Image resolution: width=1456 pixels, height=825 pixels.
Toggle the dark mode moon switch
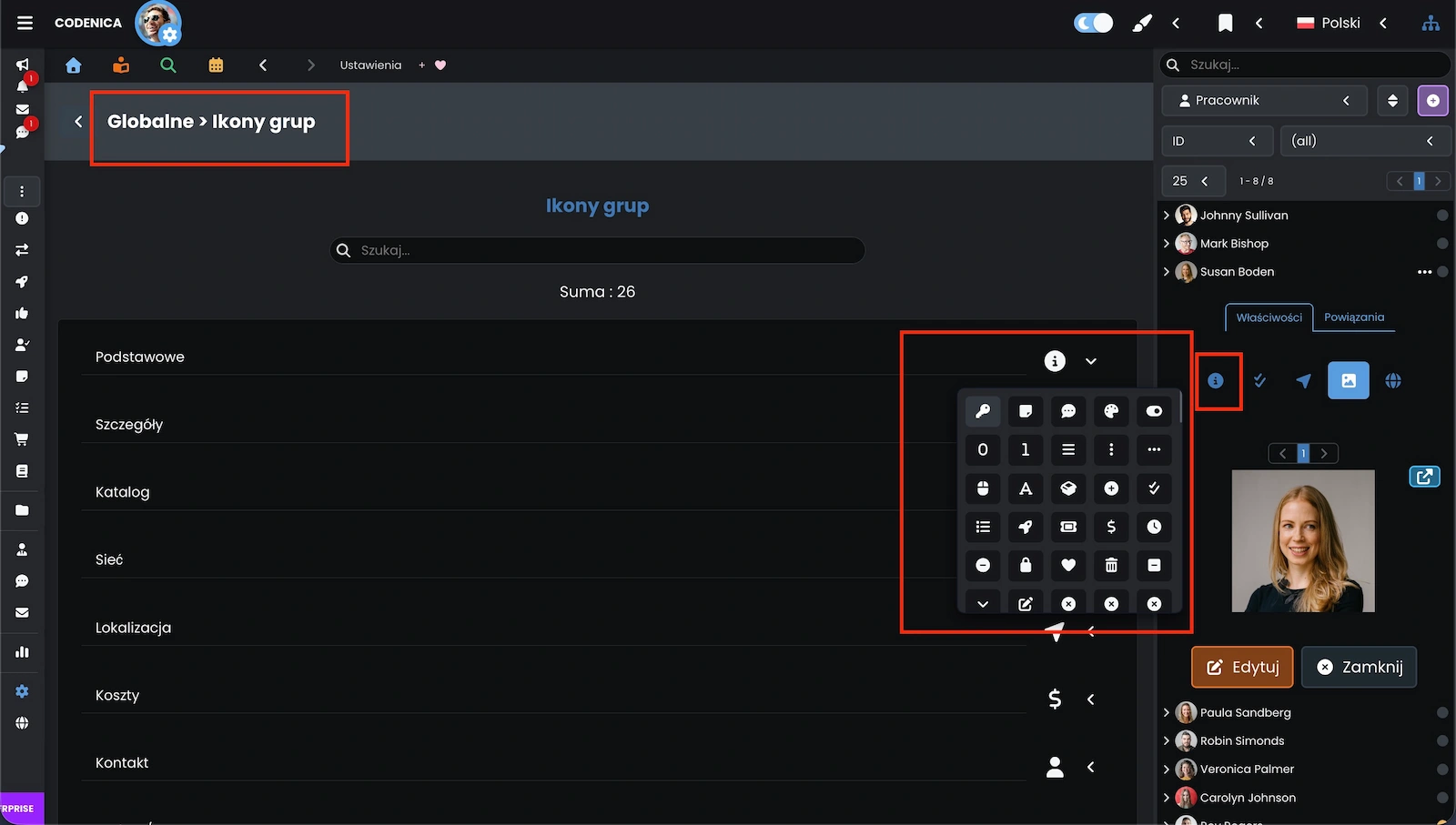(1093, 23)
